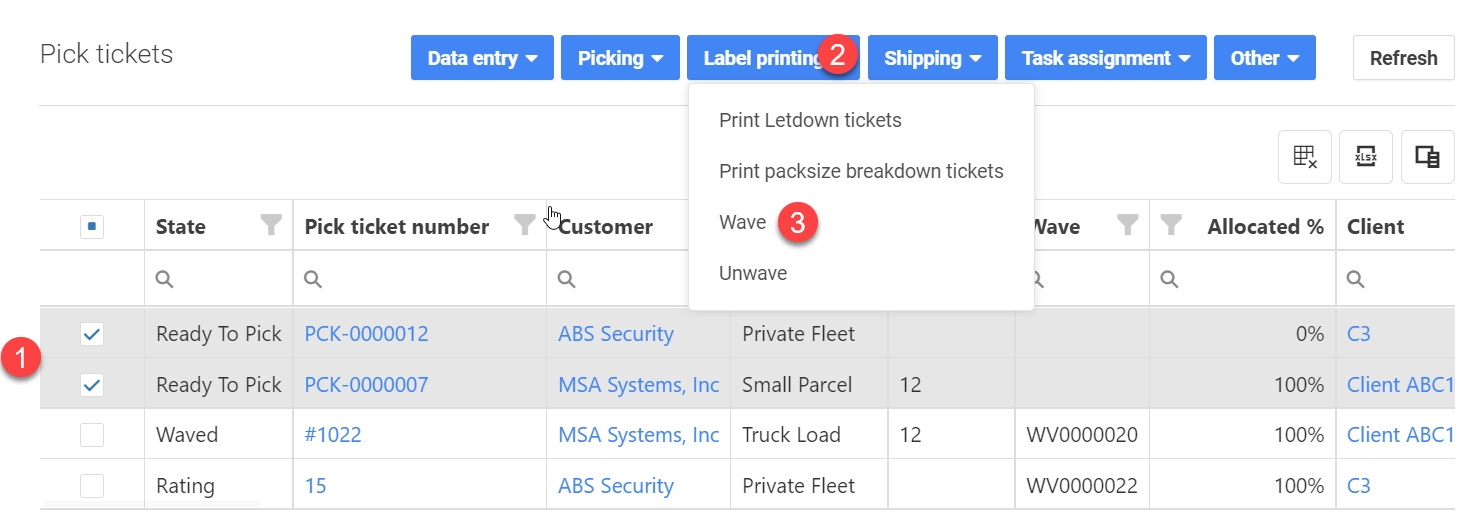Image resolution: width=1482 pixels, height=513 pixels.
Task: Click the clear grid filters icon
Action: 1305,157
